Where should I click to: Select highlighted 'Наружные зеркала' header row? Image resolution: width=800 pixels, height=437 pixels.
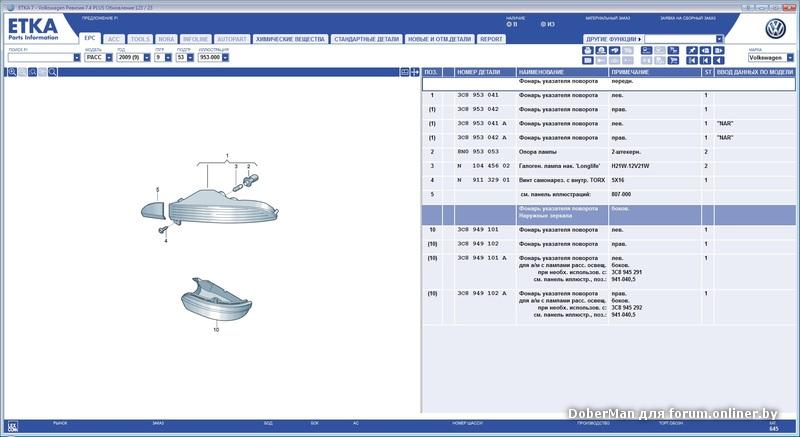click(608, 215)
